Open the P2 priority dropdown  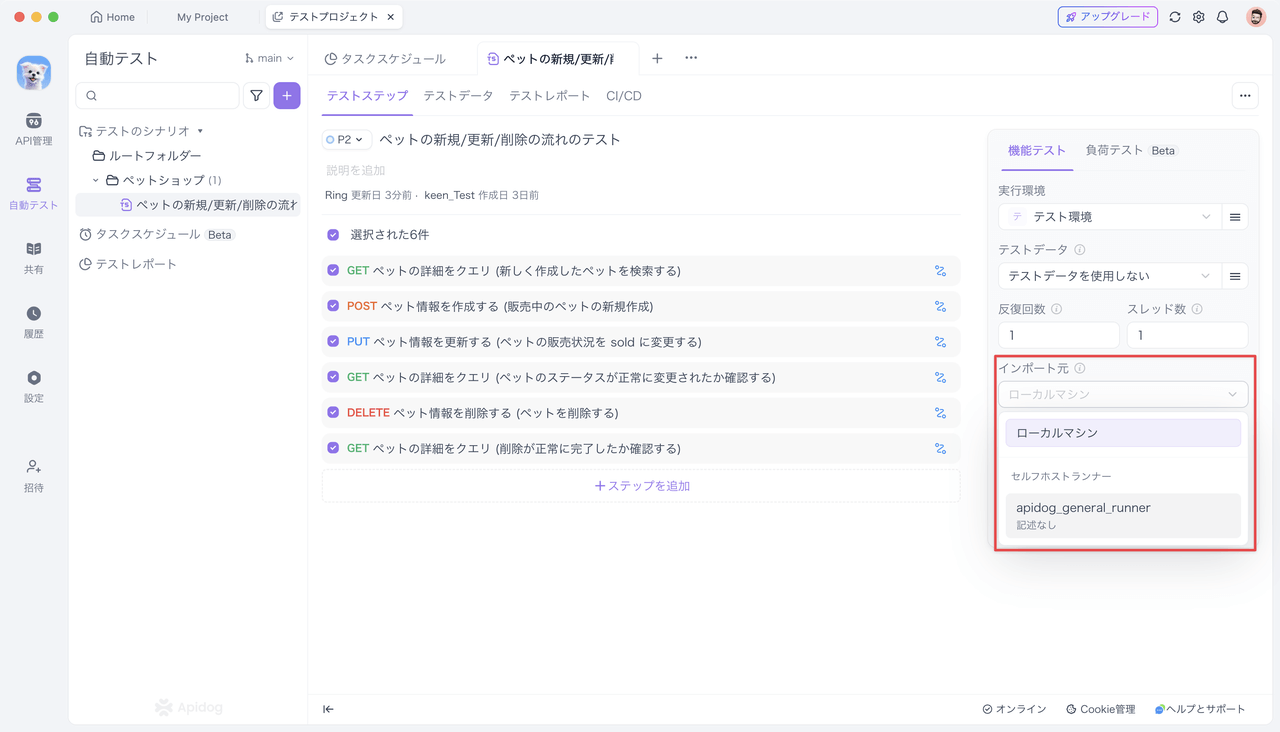[x=347, y=140]
